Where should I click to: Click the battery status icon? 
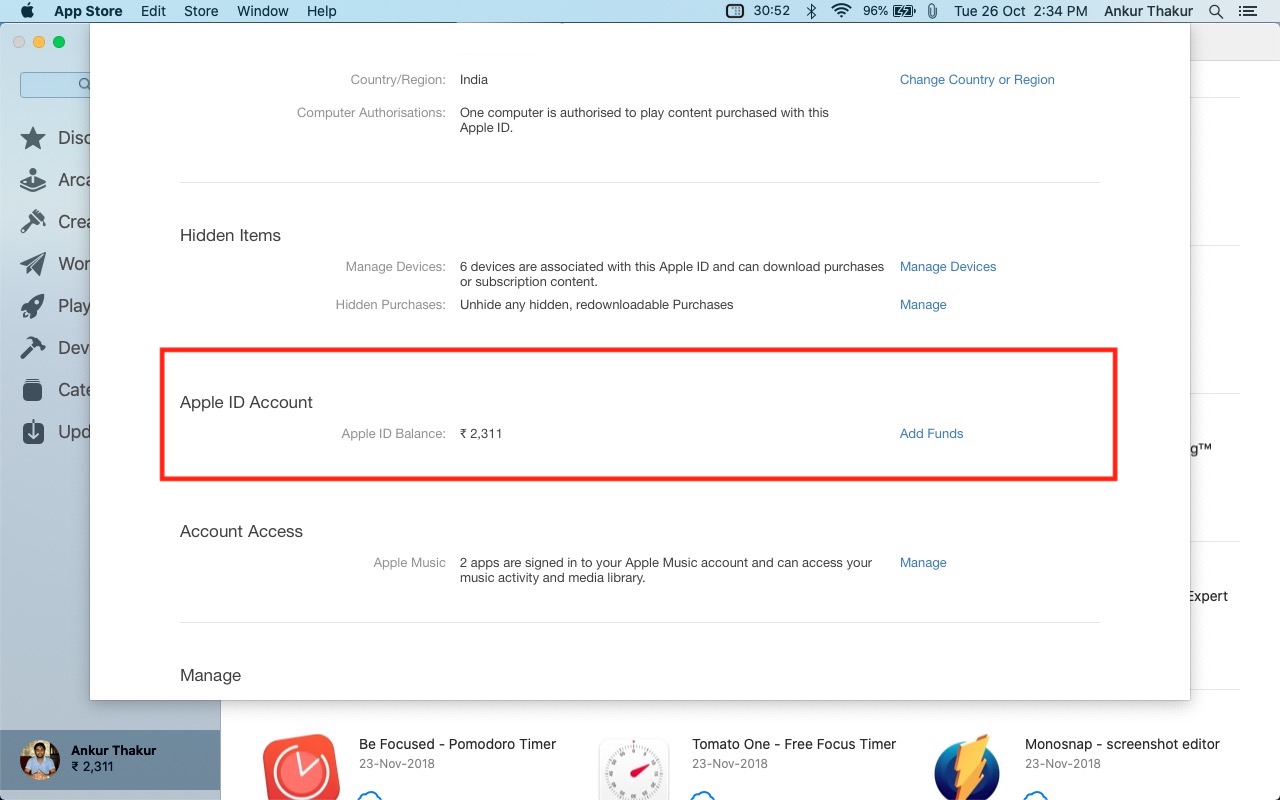(x=904, y=11)
